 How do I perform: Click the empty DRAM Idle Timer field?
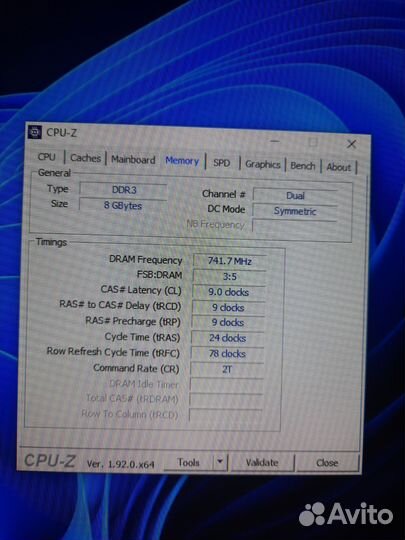pos(227,385)
